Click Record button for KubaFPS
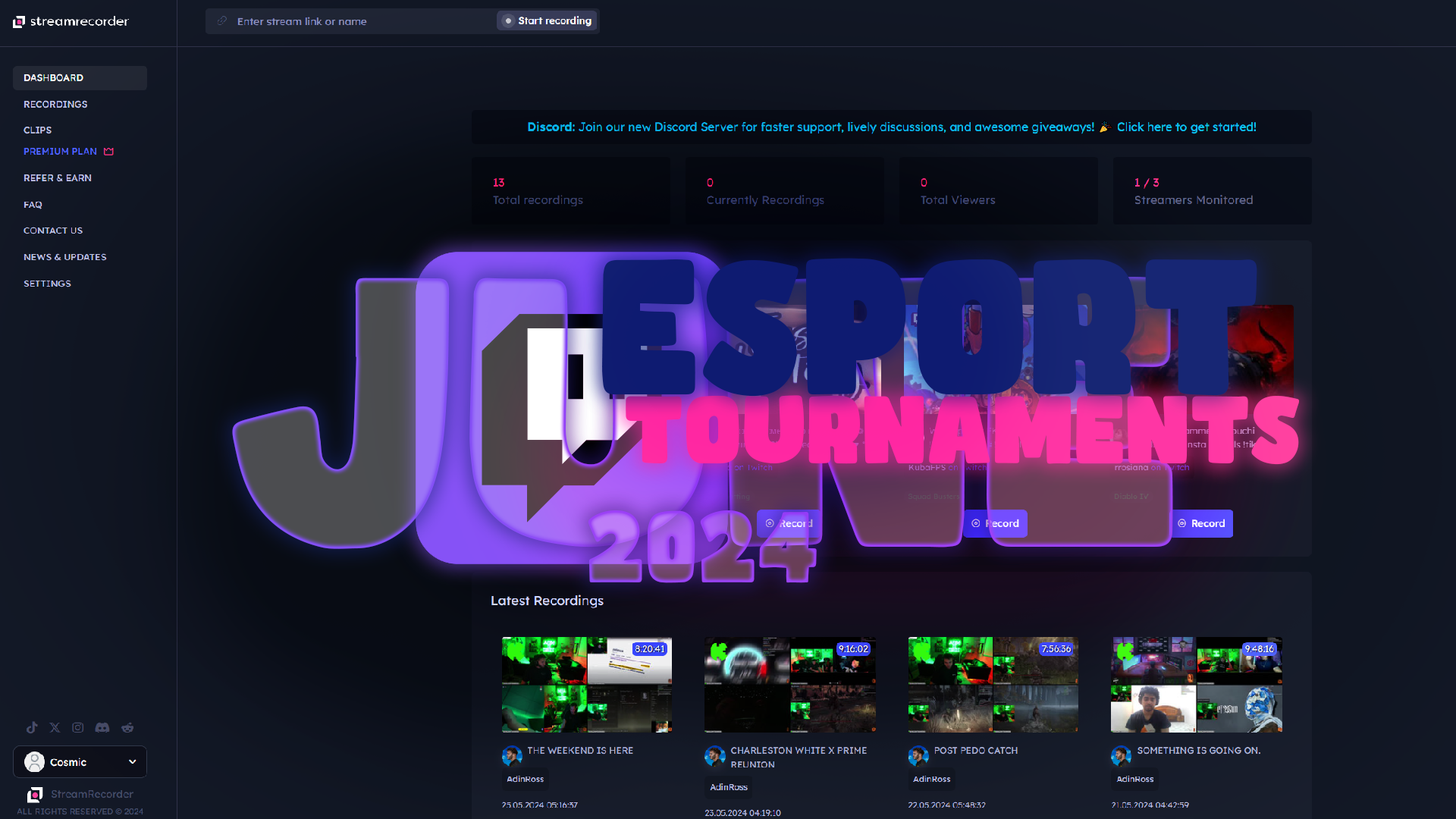This screenshot has height=819, width=1456. (995, 523)
